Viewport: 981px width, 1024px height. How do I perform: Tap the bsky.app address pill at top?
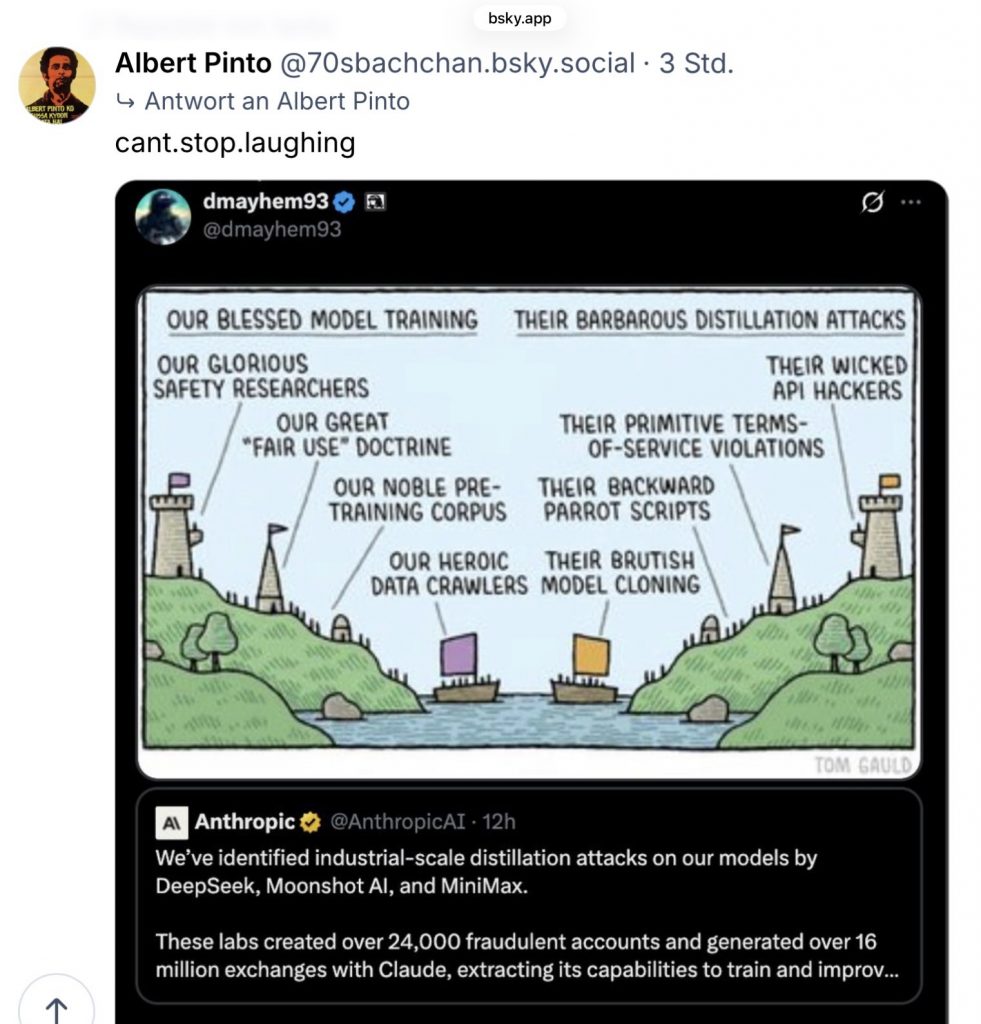pyautogui.click(x=518, y=18)
